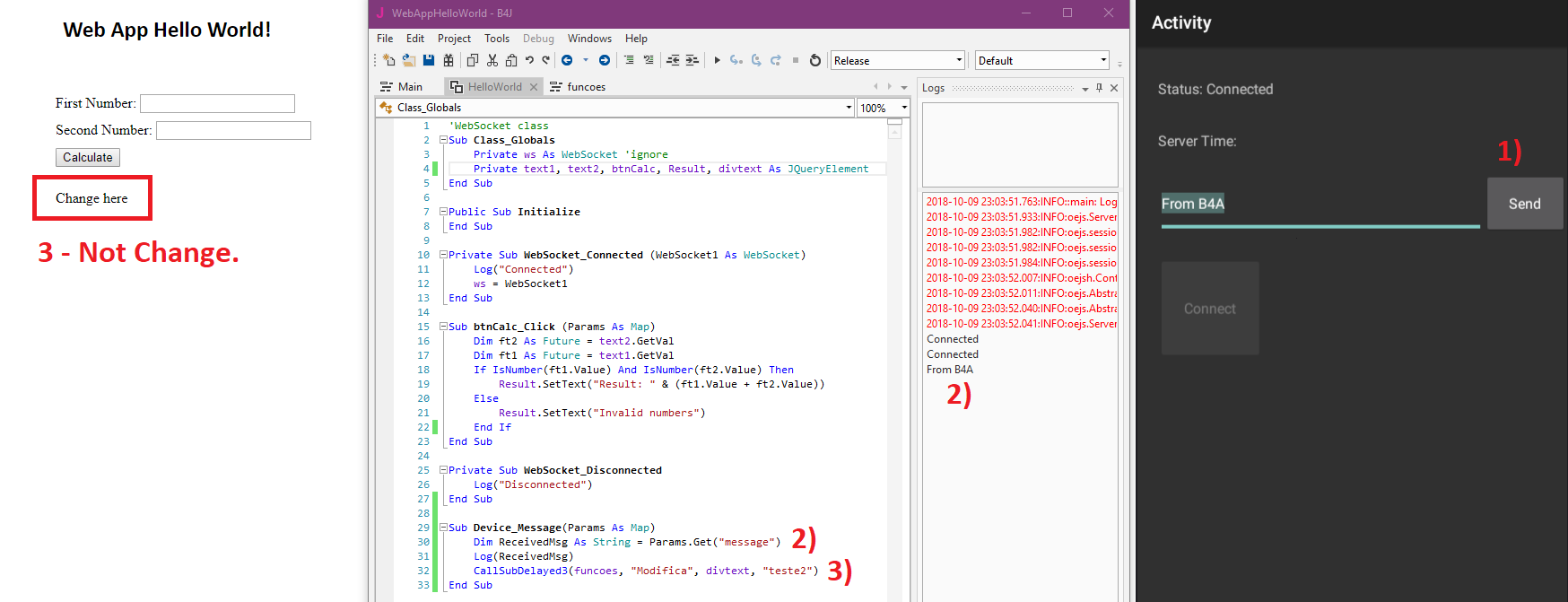Open the navigate backward history dropdown arrow
Screen dimensions: 1568x602
click(x=586, y=60)
